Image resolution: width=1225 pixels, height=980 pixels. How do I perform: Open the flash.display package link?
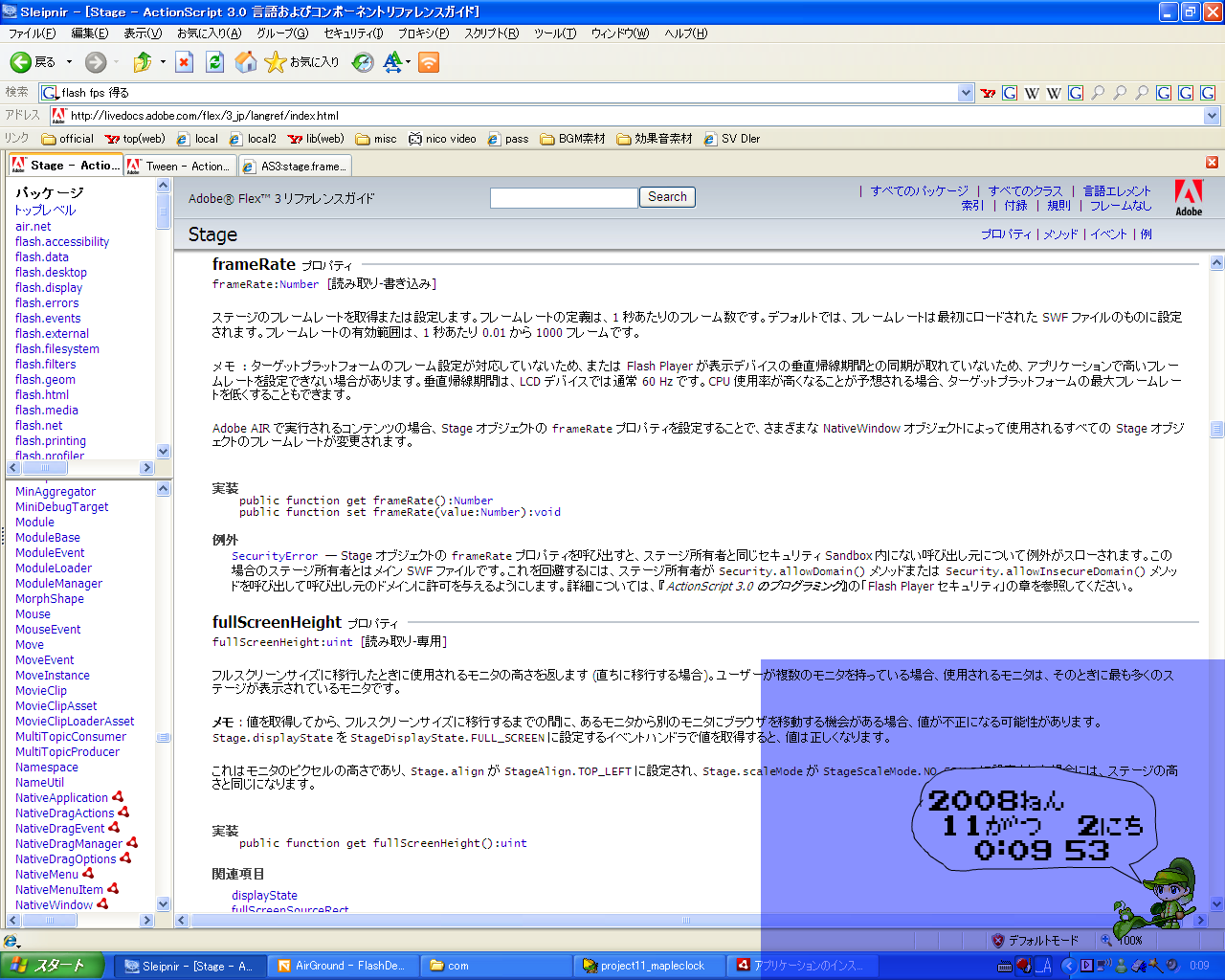click(49, 288)
